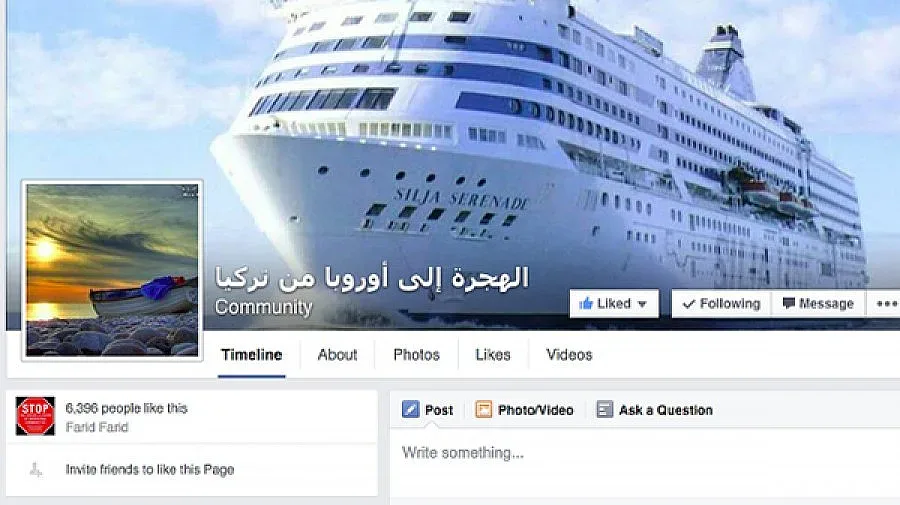Open the sunset boat profile picture
The width and height of the screenshot is (900, 505).
[112, 270]
